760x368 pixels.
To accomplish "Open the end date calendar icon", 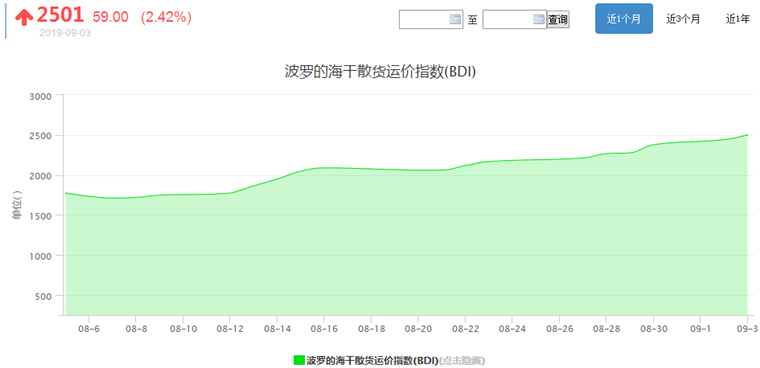I will point(539,19).
